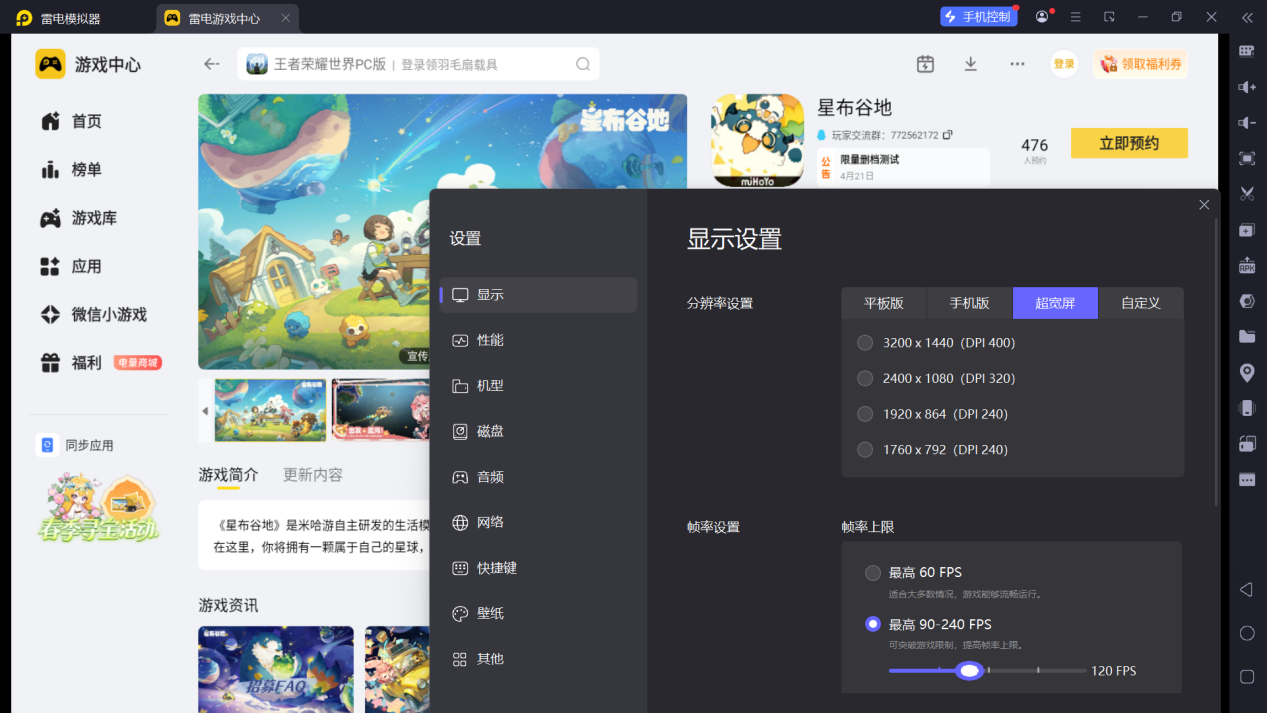
Task: Click the 立即预约 button
Action: click(1129, 143)
